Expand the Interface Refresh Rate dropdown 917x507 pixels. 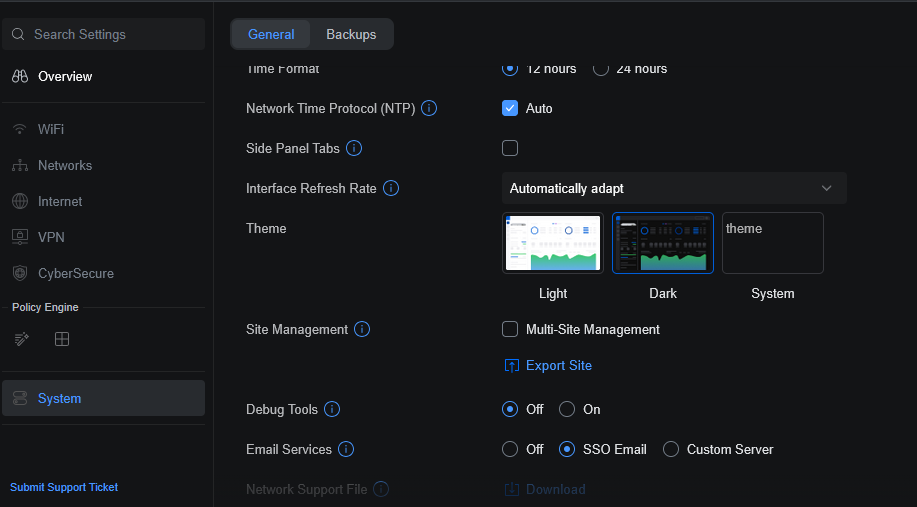673,188
